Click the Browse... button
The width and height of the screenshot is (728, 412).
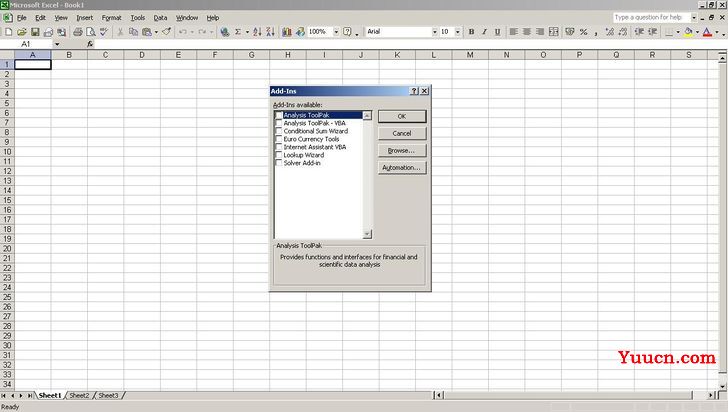402,150
